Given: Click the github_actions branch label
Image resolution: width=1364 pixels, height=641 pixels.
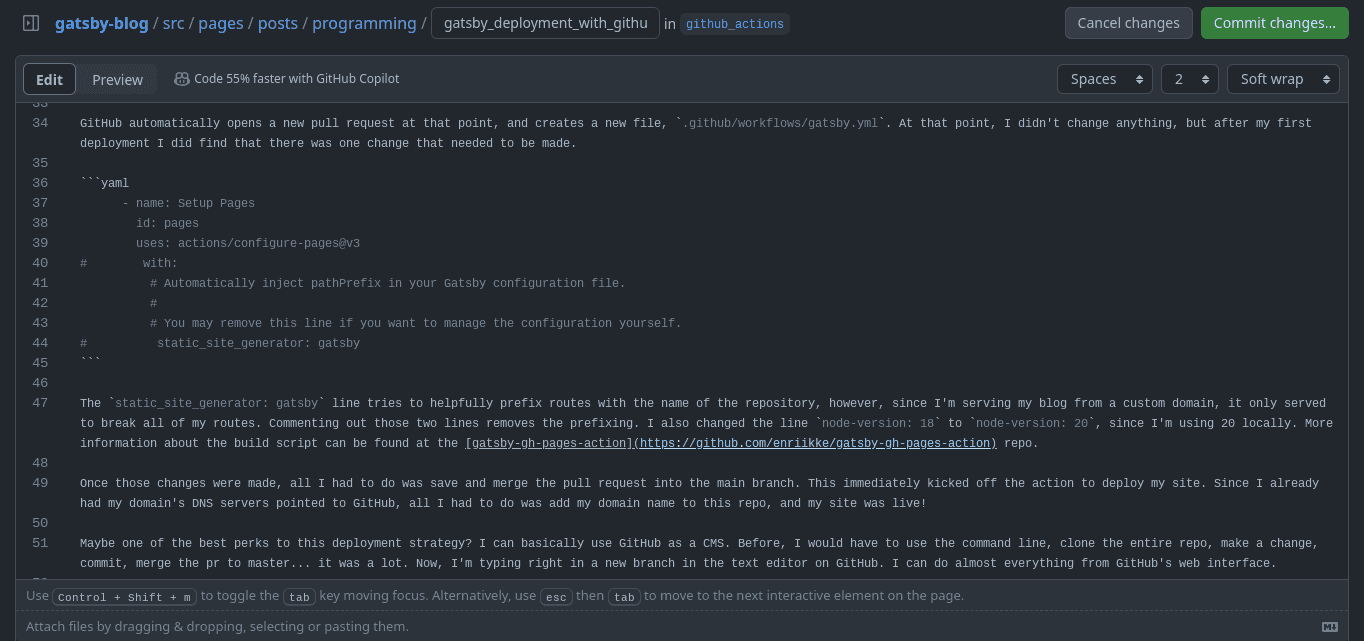Looking at the screenshot, I should click(735, 24).
